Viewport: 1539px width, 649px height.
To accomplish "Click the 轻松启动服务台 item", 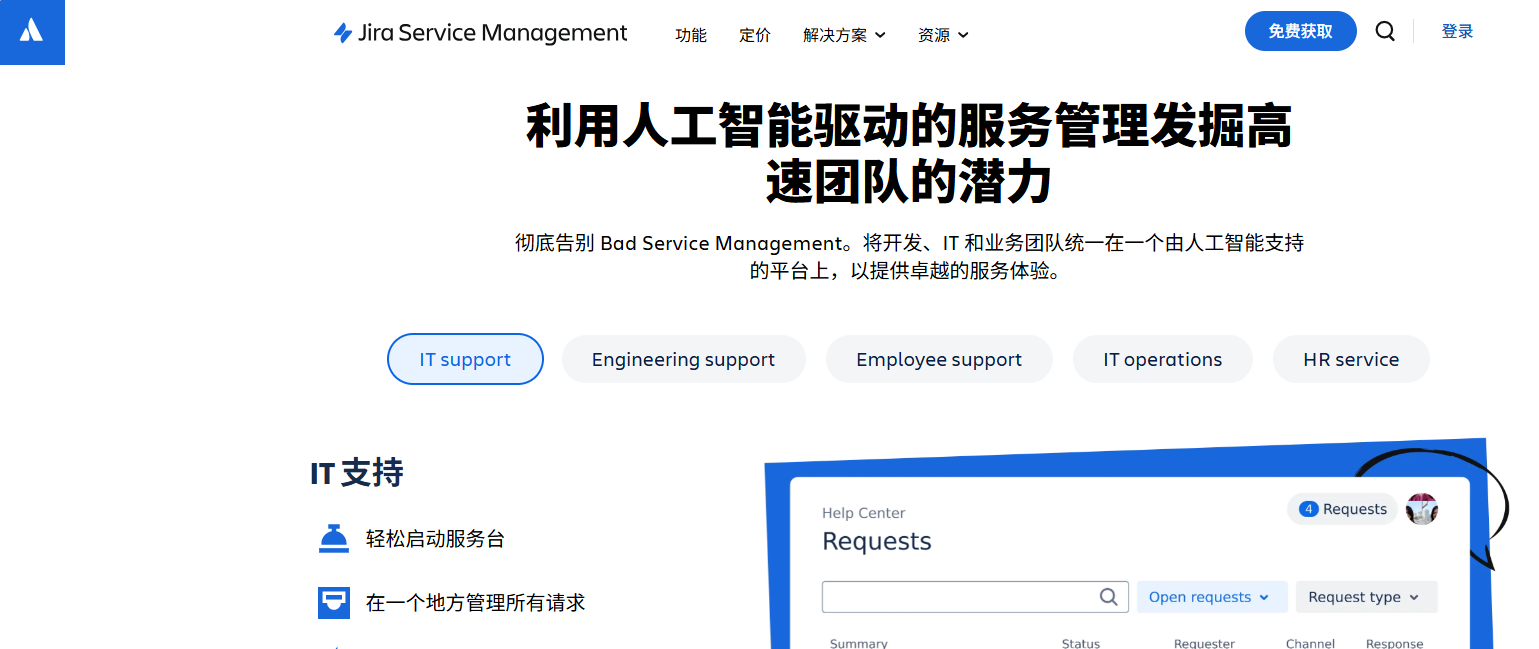I will [x=435, y=539].
